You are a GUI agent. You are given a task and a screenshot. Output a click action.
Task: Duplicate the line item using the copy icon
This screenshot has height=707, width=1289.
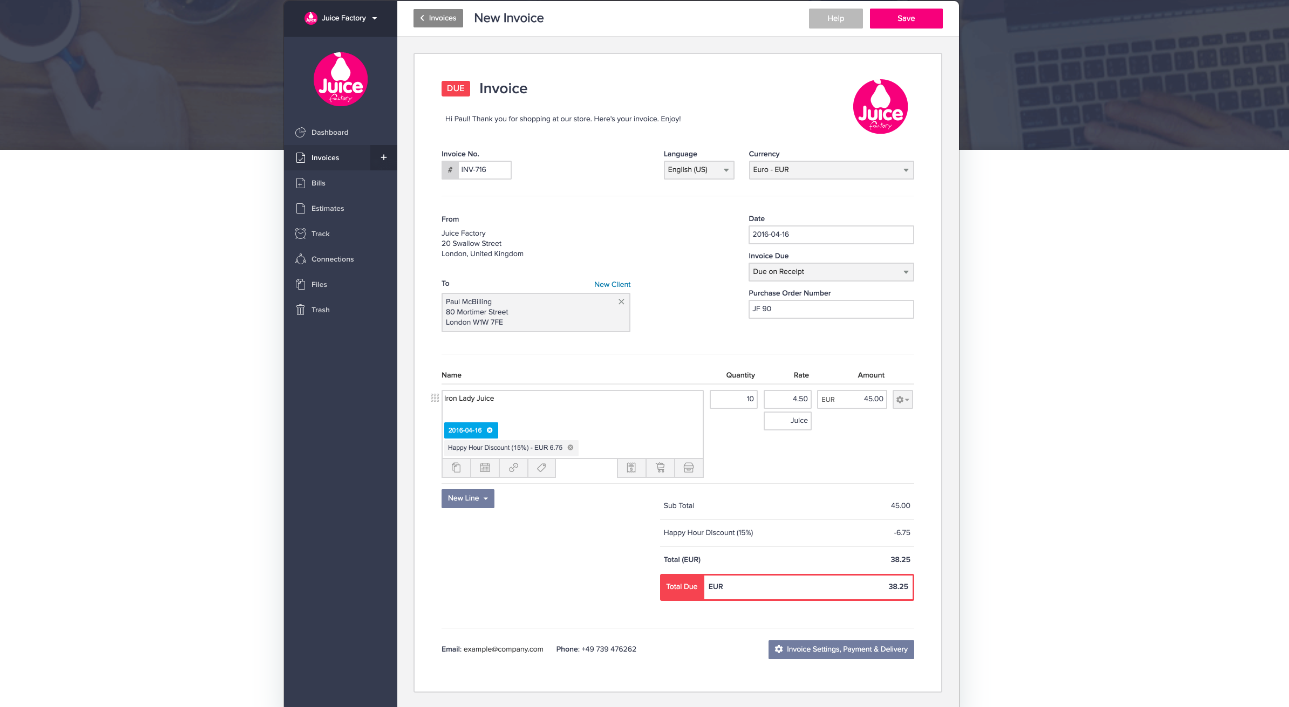coord(456,467)
